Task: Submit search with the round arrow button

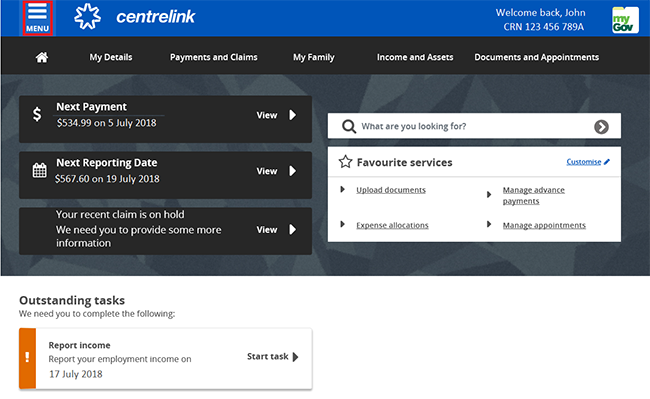Action: [x=601, y=127]
